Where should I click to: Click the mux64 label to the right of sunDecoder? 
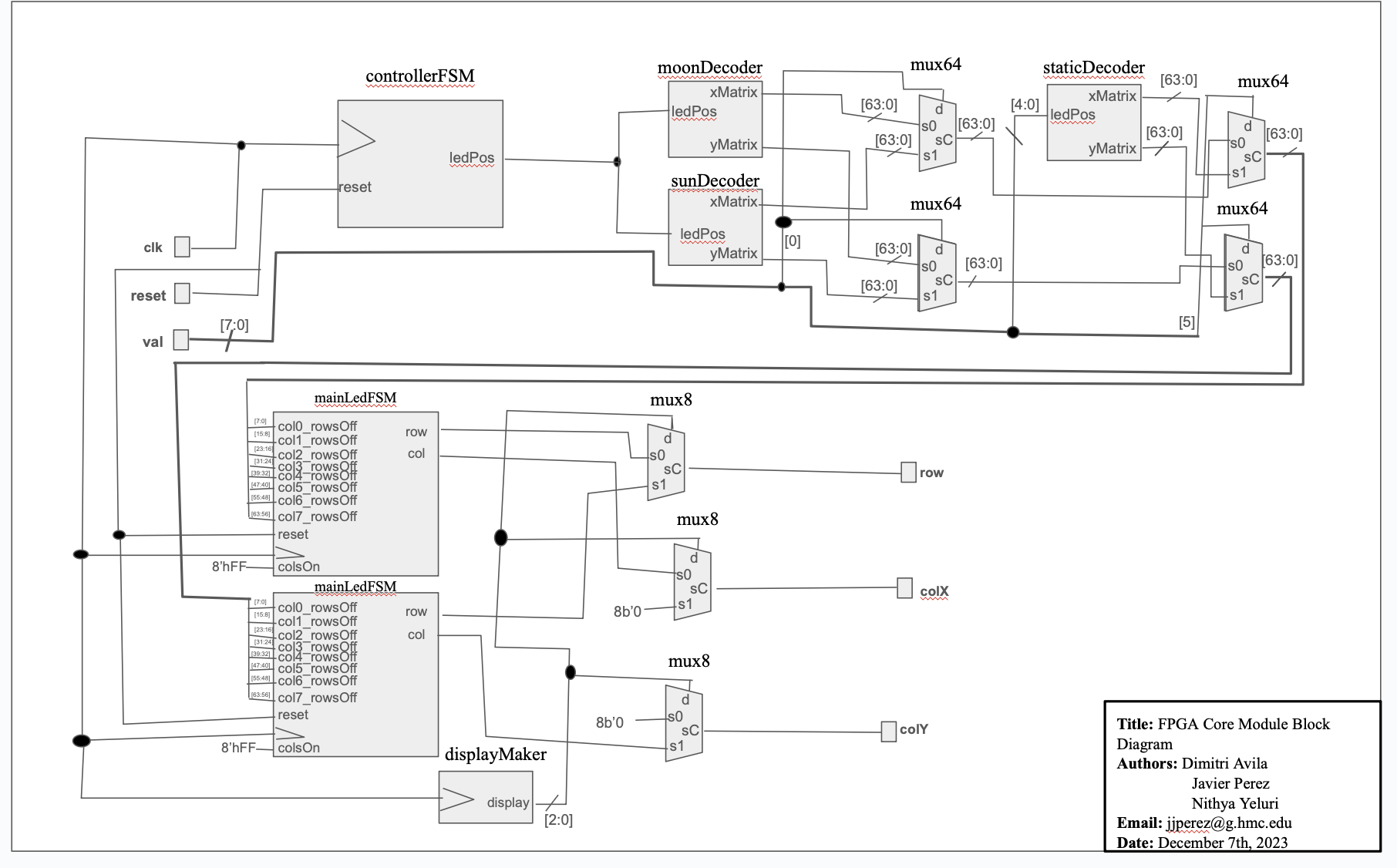coord(935,204)
